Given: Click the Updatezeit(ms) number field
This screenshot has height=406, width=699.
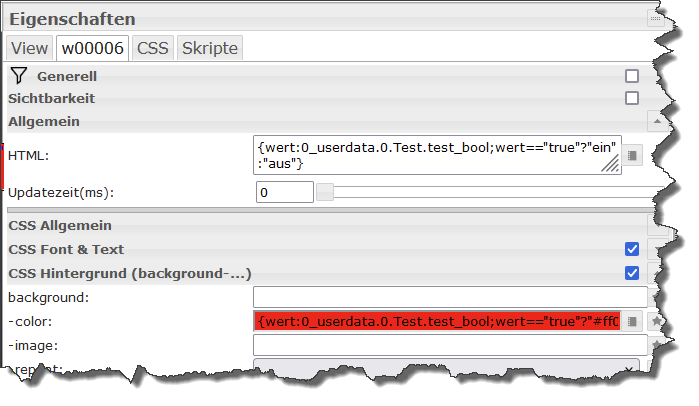Looking at the screenshot, I should [x=285, y=191].
